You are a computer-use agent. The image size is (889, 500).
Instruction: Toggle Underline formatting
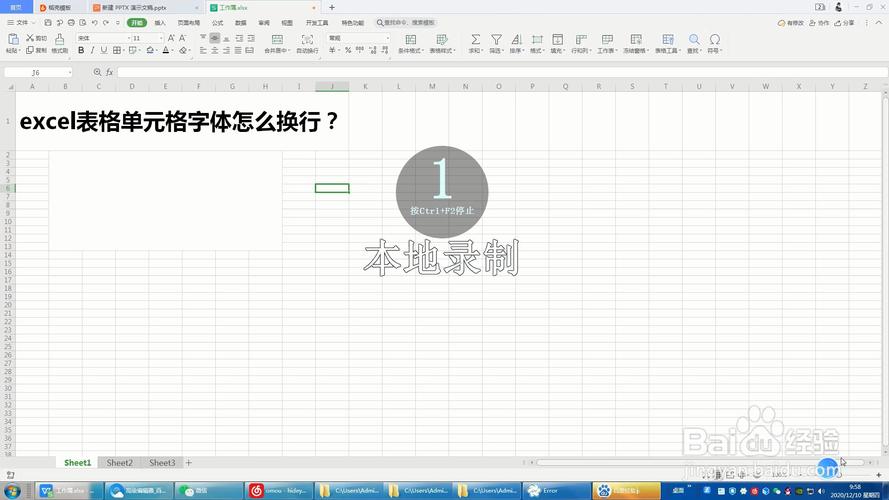click(x=104, y=50)
